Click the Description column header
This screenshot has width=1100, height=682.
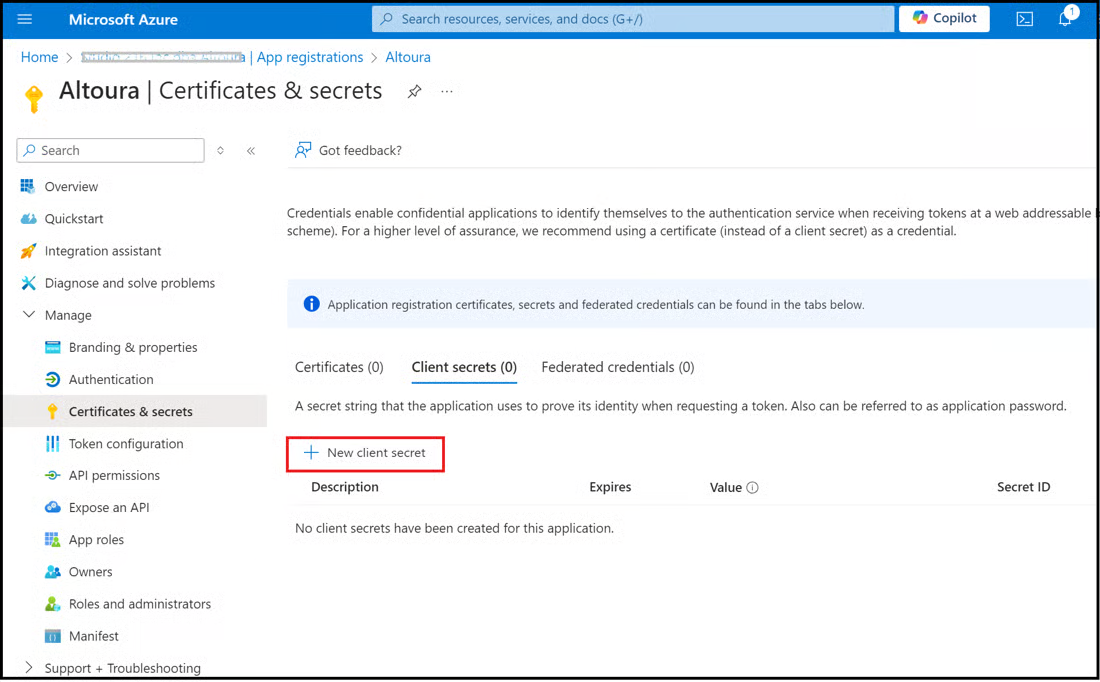point(344,487)
